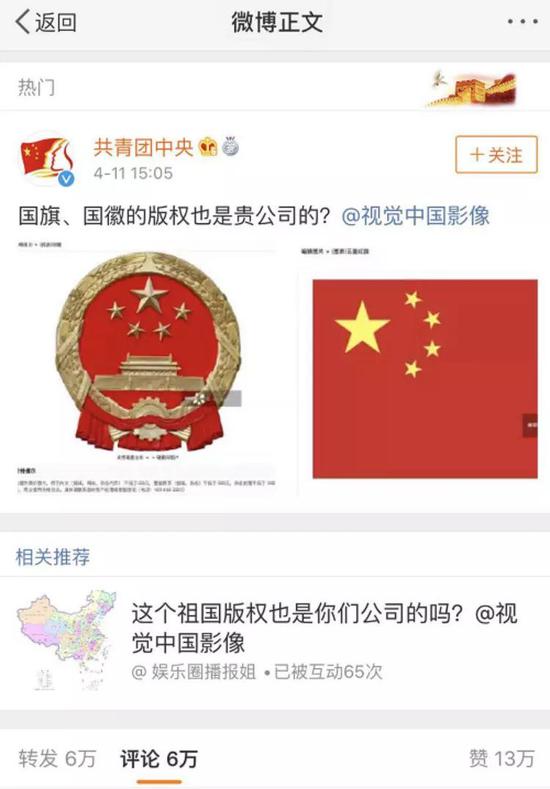The height and width of the screenshot is (789, 550).
Task: Follow the account with +关注 button
Action: click(x=496, y=154)
